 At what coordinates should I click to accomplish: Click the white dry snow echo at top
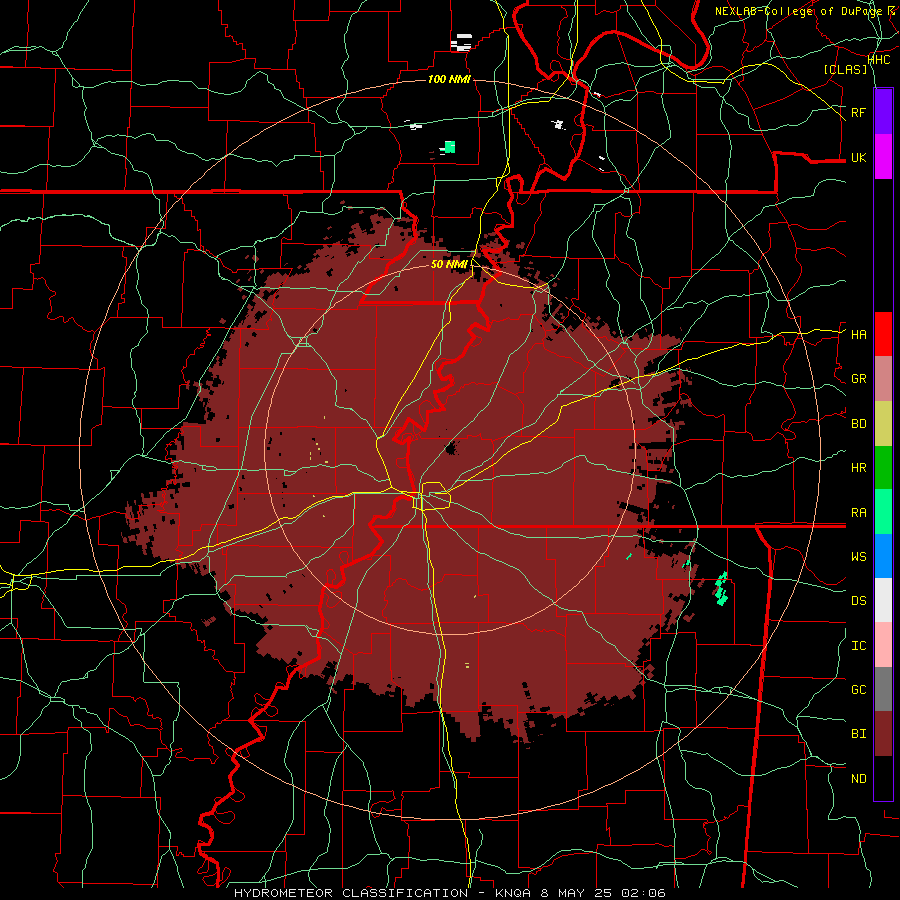tap(461, 43)
